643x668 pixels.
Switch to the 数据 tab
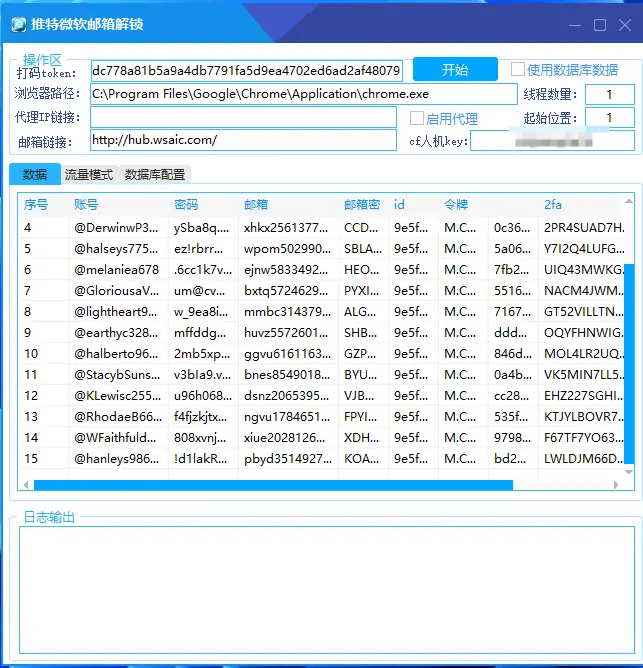coord(35,174)
